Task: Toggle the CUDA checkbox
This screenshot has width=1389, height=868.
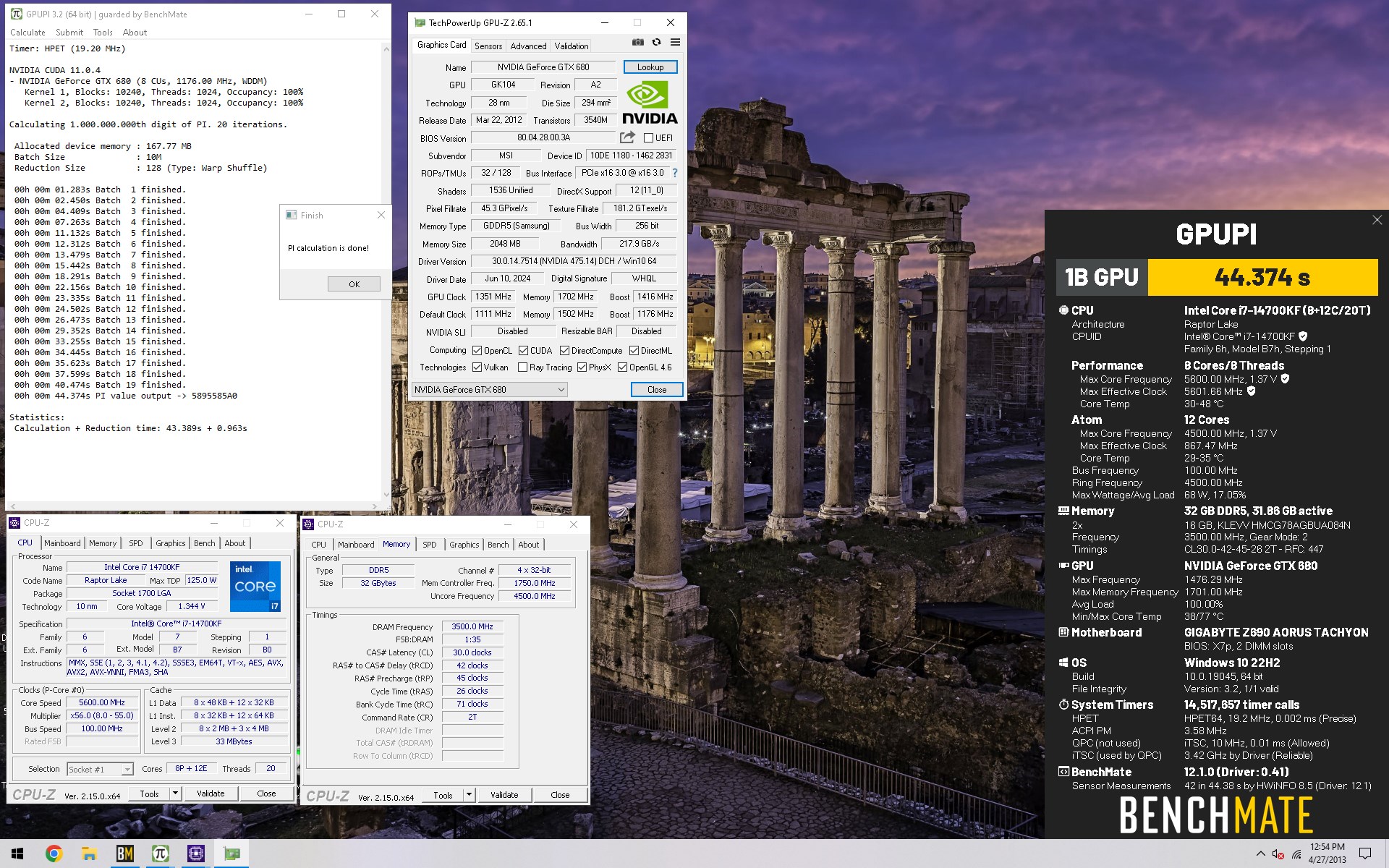Action: click(523, 350)
